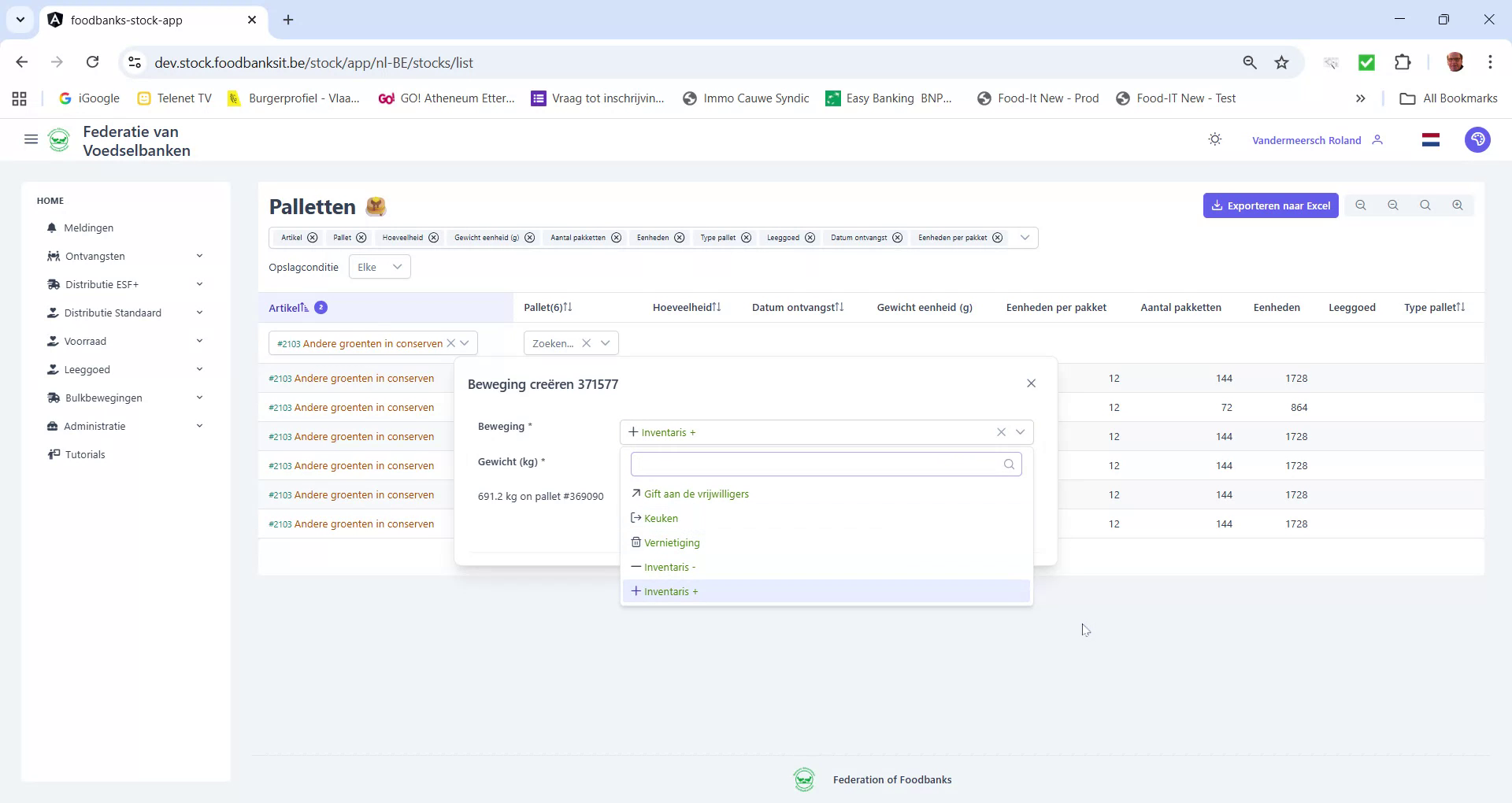Expand the filter chips overflow chevron

1025,237
